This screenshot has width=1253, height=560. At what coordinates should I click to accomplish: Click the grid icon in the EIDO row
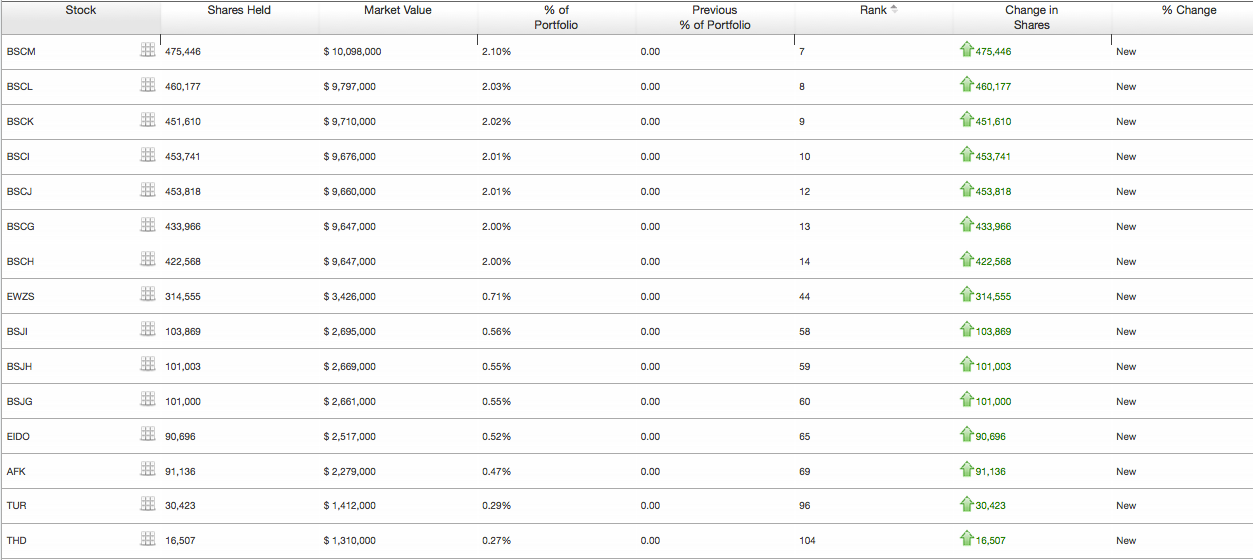(x=147, y=435)
